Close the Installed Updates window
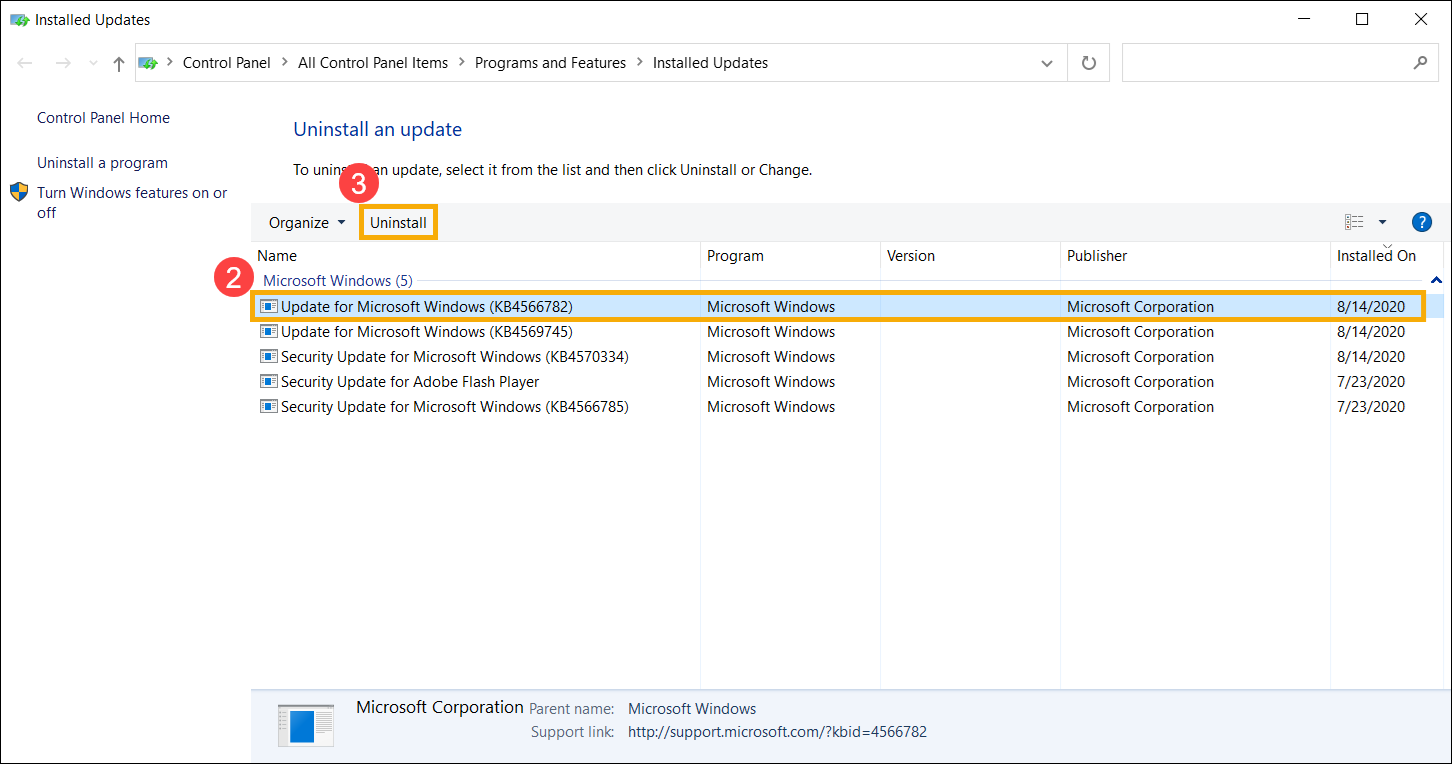Screen dimensions: 1452x764 coord(1420,19)
